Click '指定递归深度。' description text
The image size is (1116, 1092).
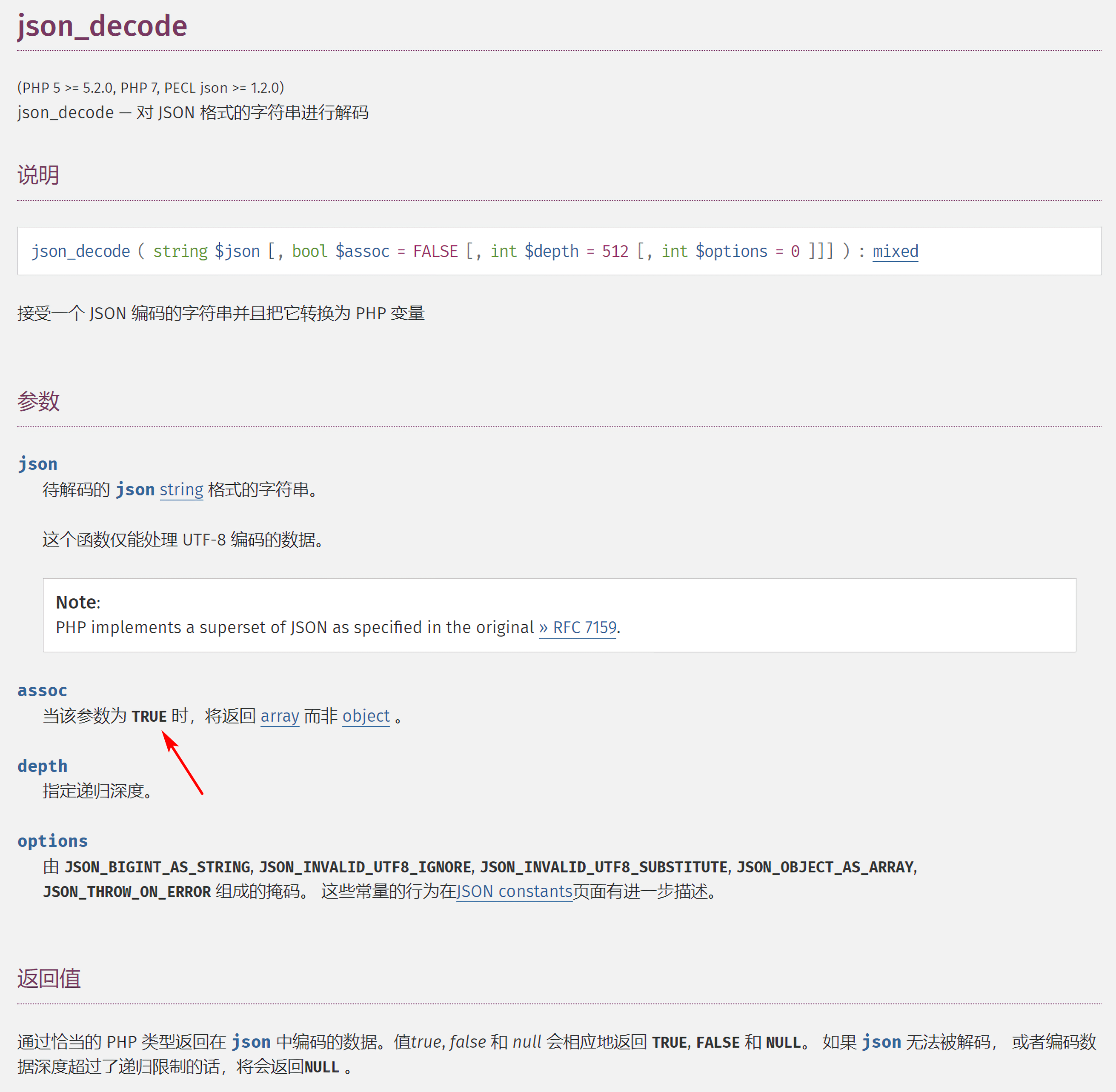(x=97, y=791)
